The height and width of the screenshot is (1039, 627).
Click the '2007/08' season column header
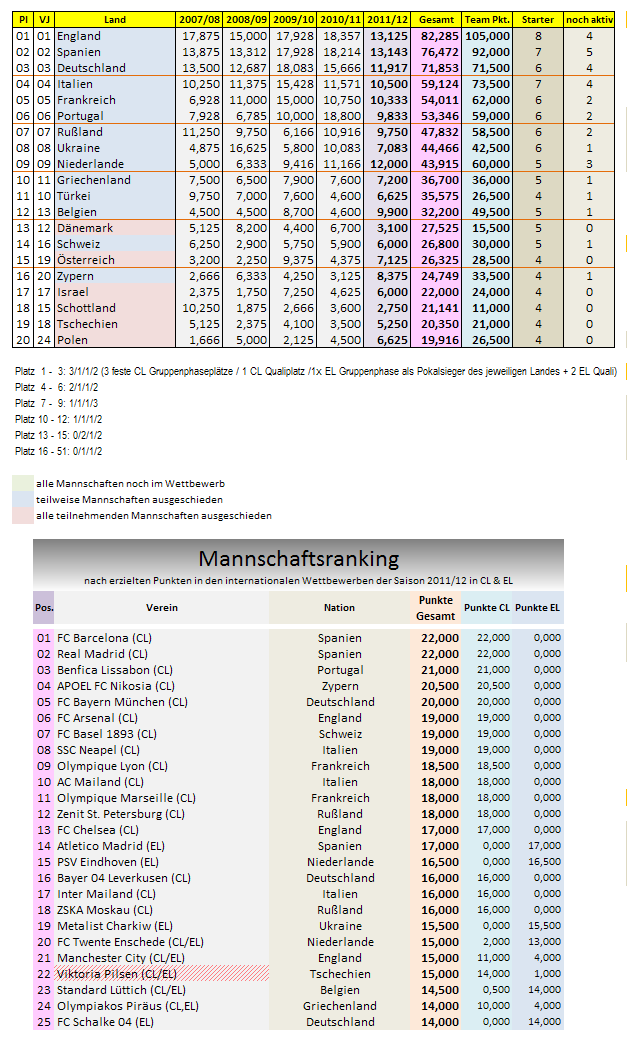(x=200, y=20)
